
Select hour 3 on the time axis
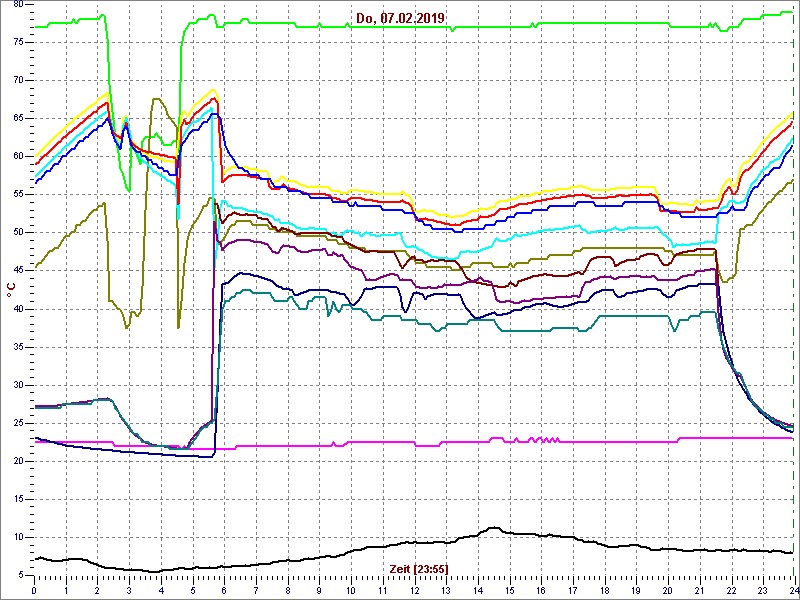(x=129, y=590)
